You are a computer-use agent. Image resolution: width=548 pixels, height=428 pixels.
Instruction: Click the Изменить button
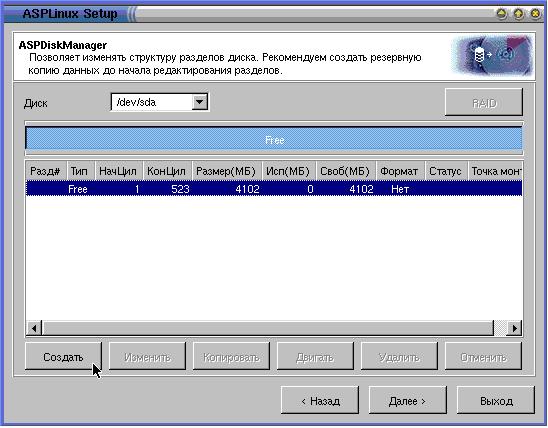tap(147, 357)
